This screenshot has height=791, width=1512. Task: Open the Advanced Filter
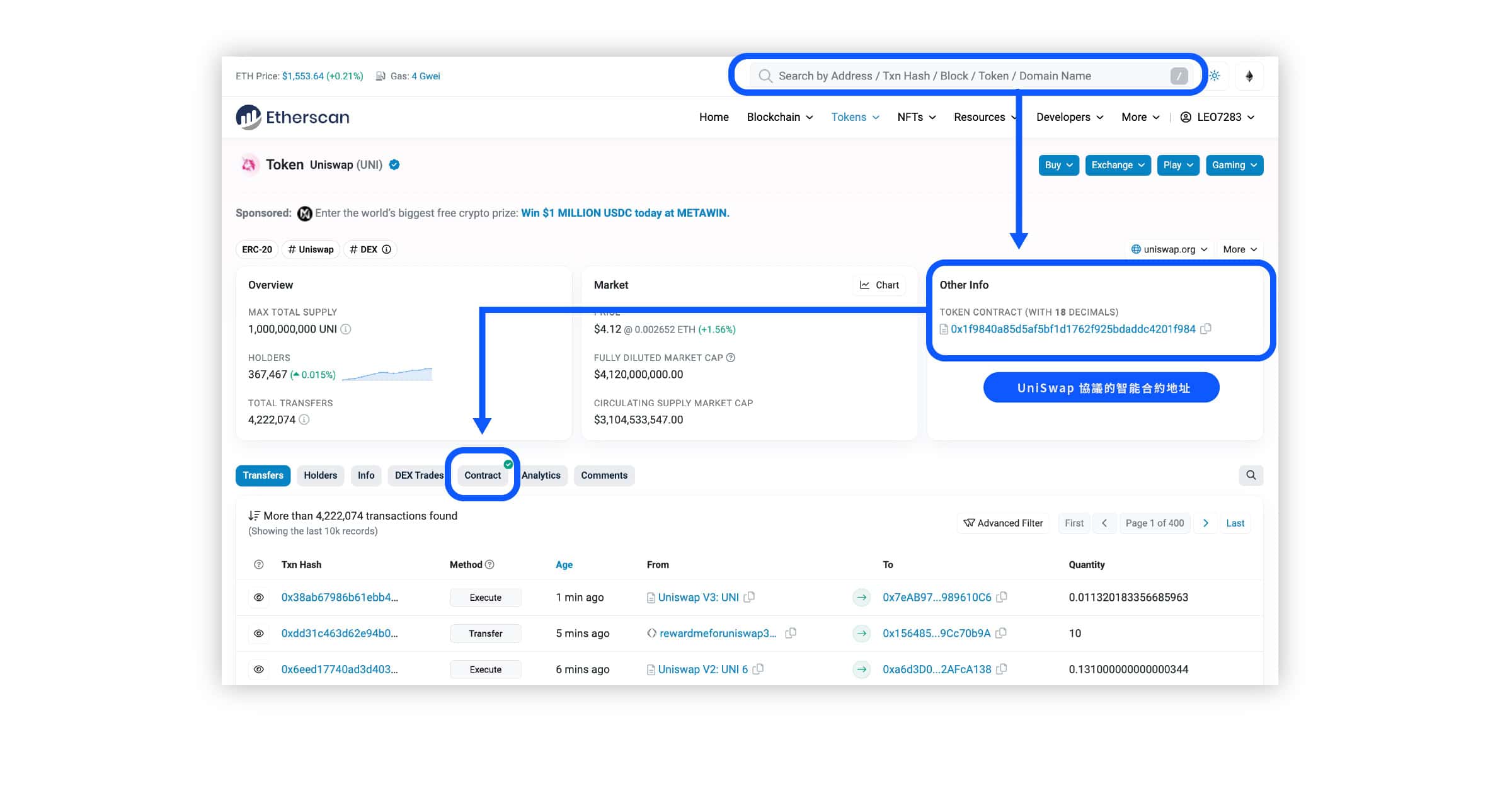tap(1003, 523)
